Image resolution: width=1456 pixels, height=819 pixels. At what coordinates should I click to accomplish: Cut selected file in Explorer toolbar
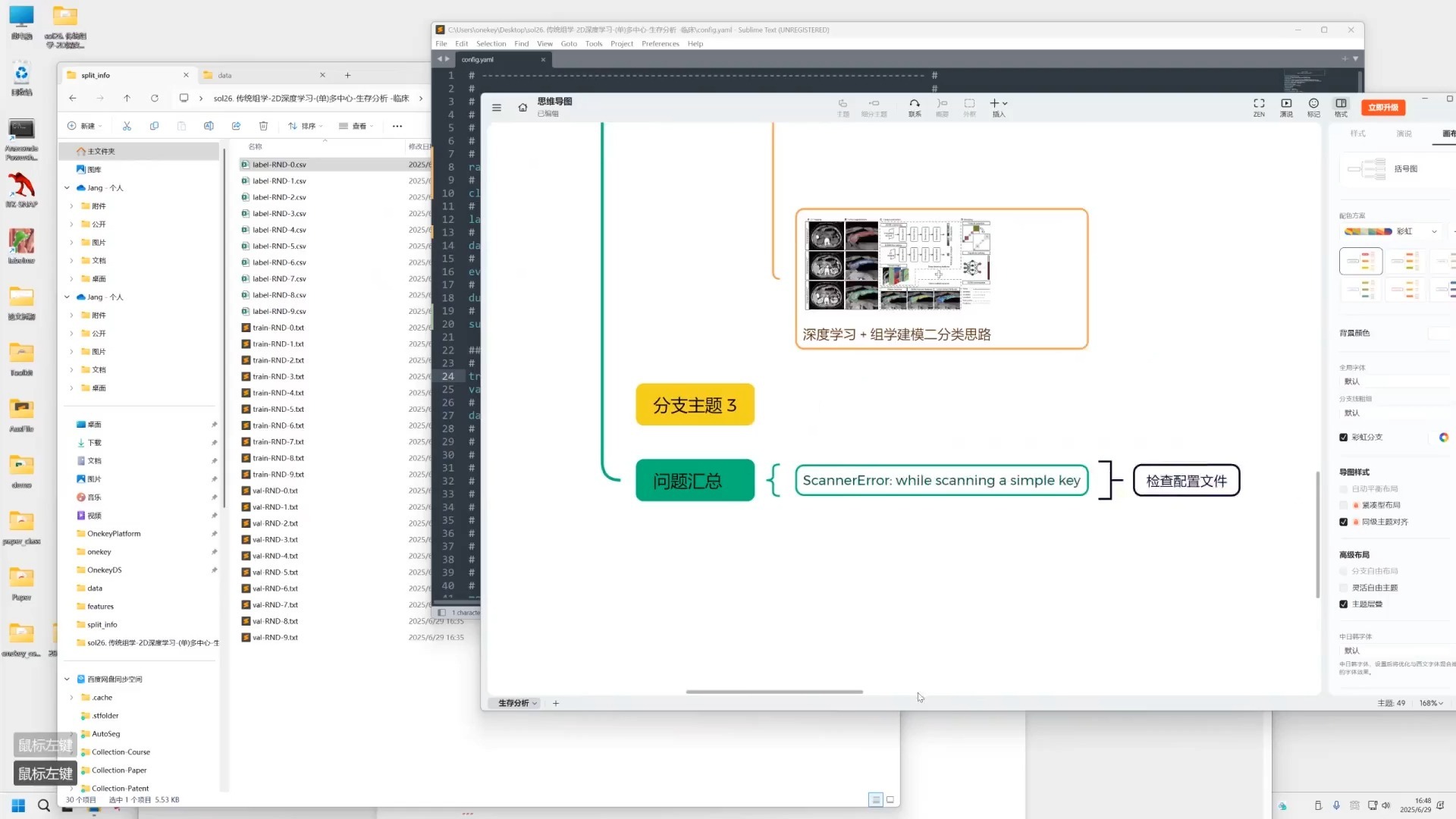(x=127, y=126)
